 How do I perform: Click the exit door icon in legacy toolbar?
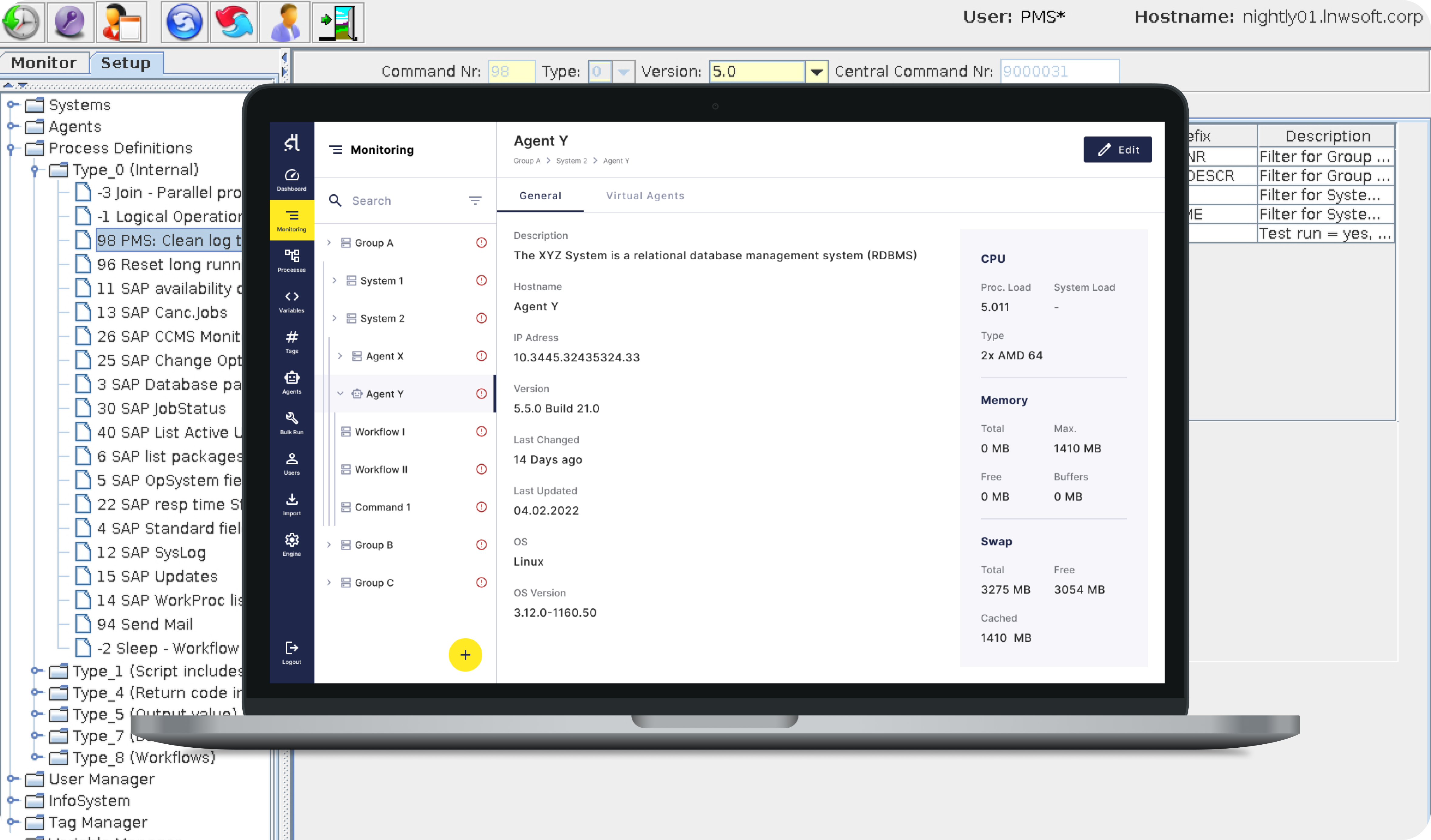[x=338, y=22]
